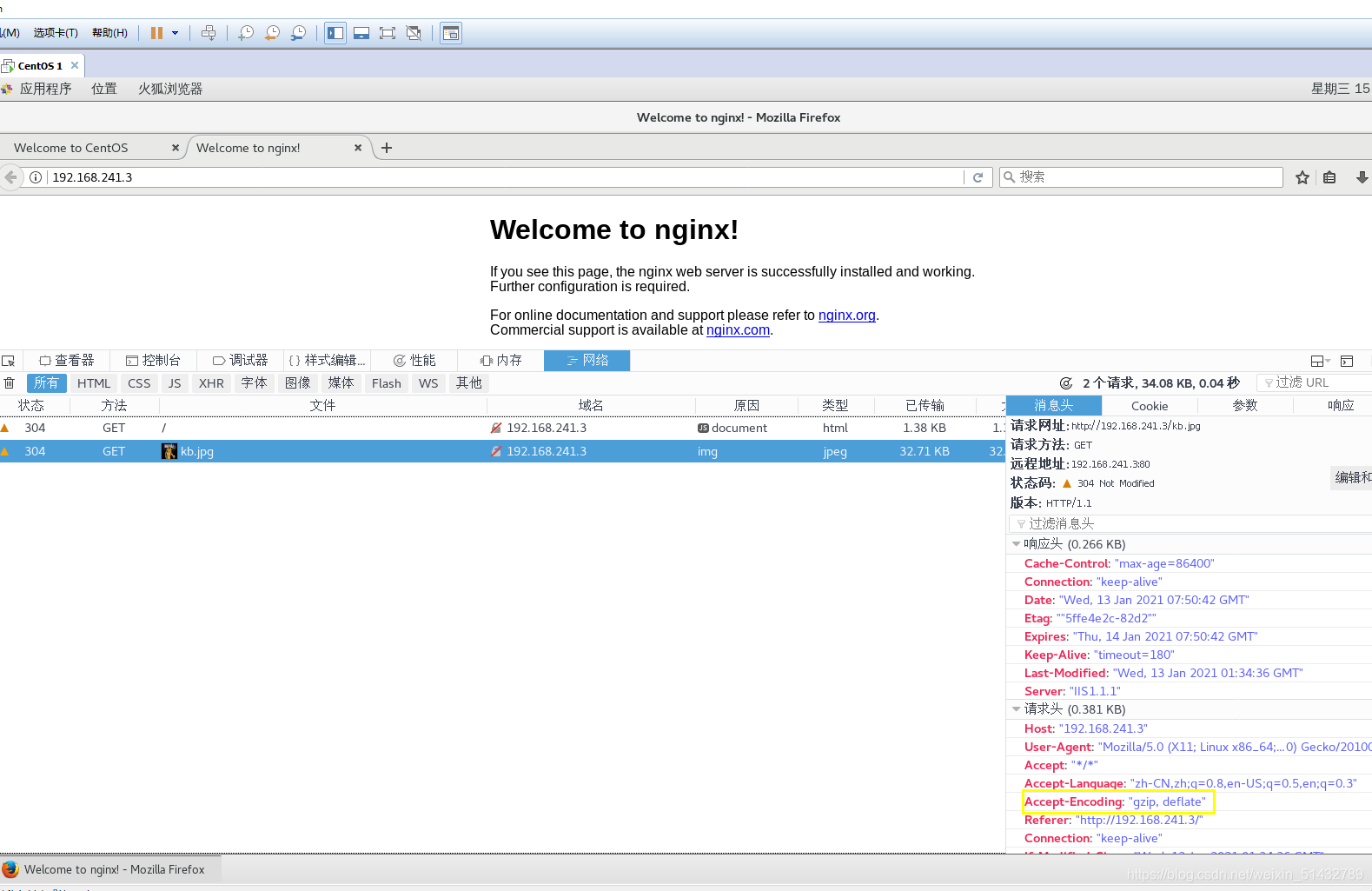Toggle the split console icon
Viewport: 1372px width, 891px height.
[1347, 361]
